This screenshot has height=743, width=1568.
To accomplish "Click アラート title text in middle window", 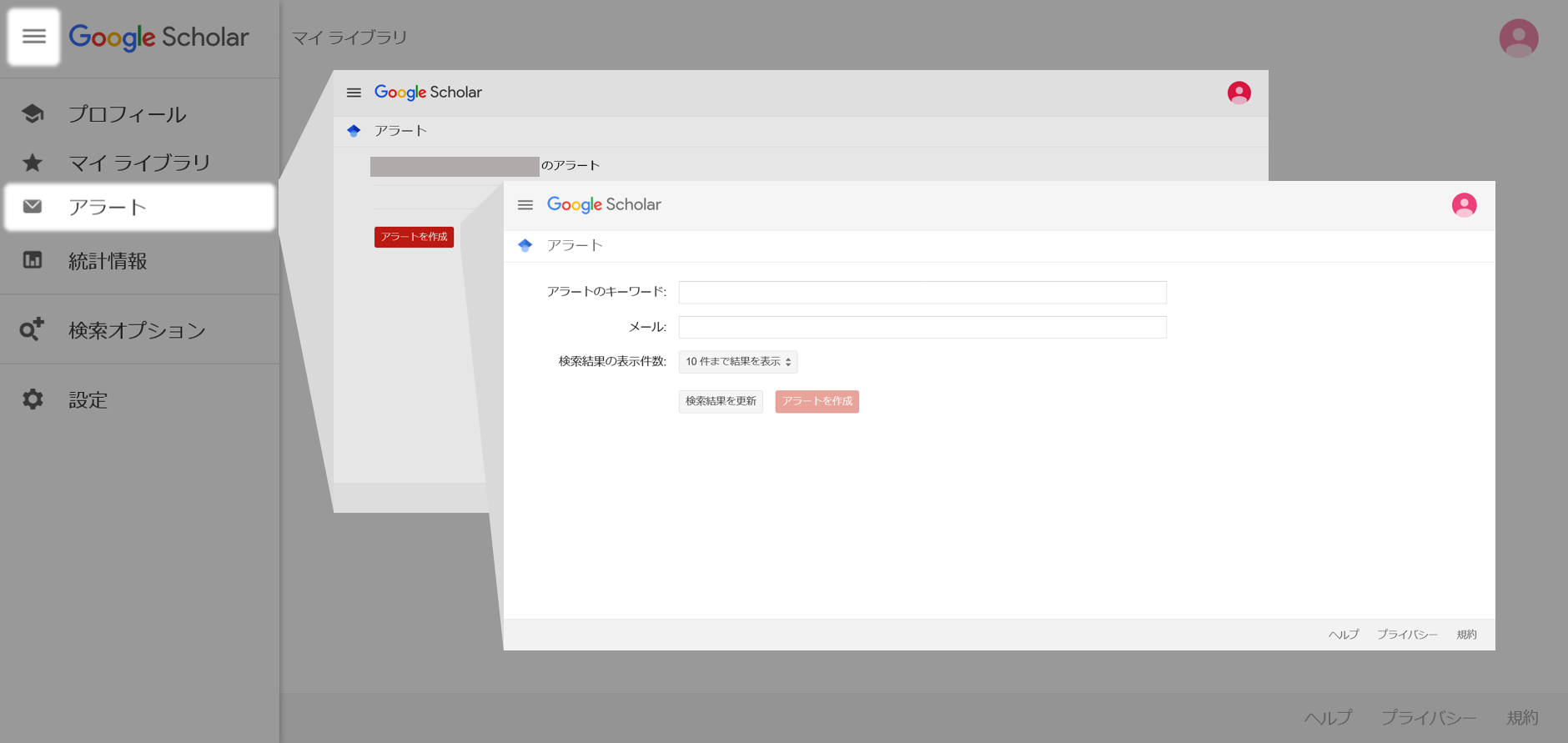I will (x=400, y=131).
